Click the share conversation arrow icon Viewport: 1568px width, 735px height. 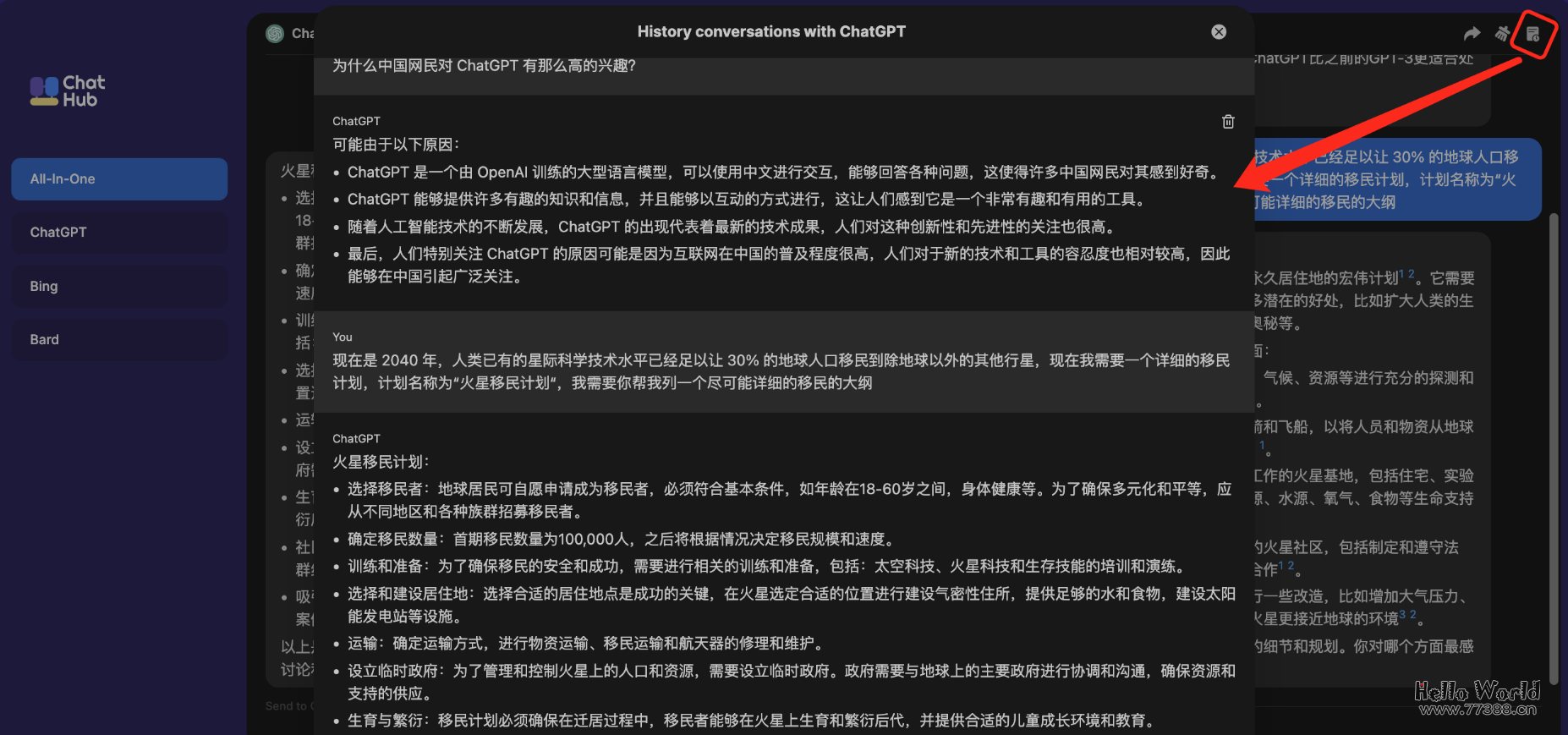tap(1472, 33)
